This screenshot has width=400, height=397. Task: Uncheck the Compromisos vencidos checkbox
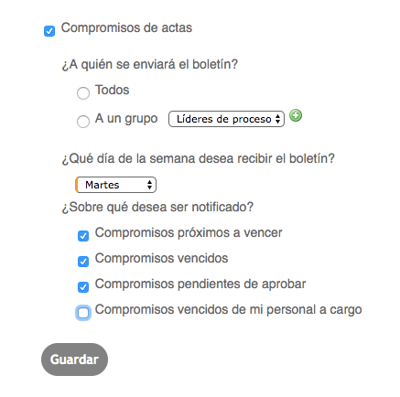click(83, 261)
